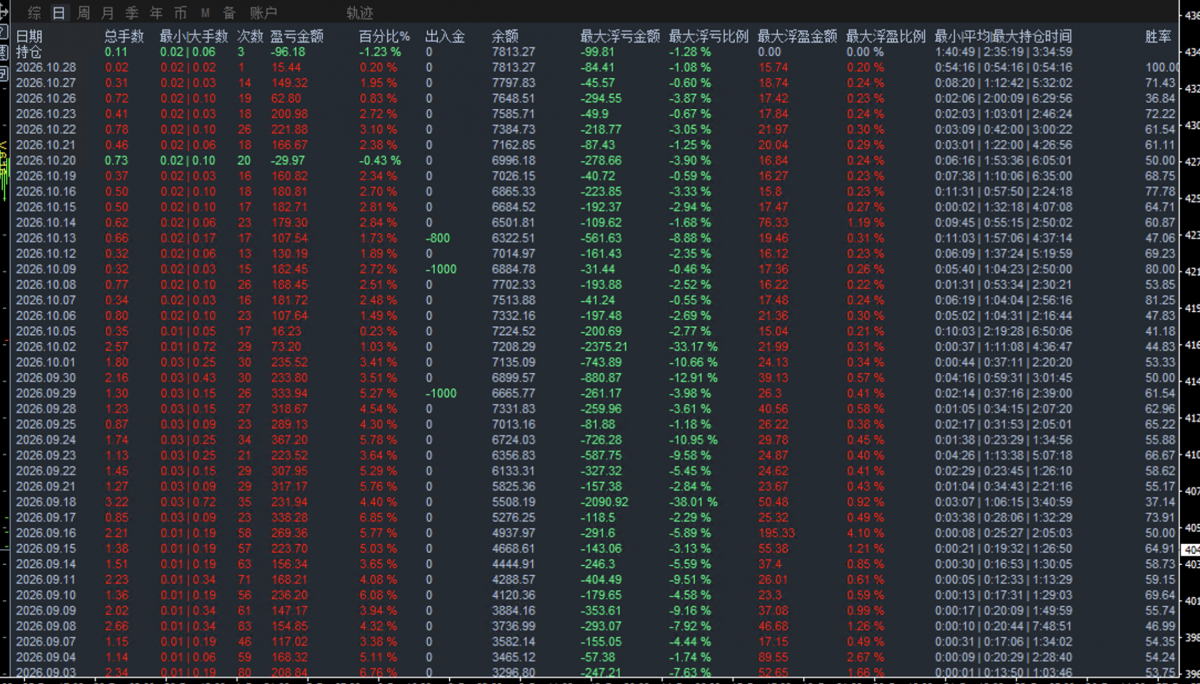Click the -2375.21 max floating loss
This screenshot has width=1200, height=684.
[604, 346]
